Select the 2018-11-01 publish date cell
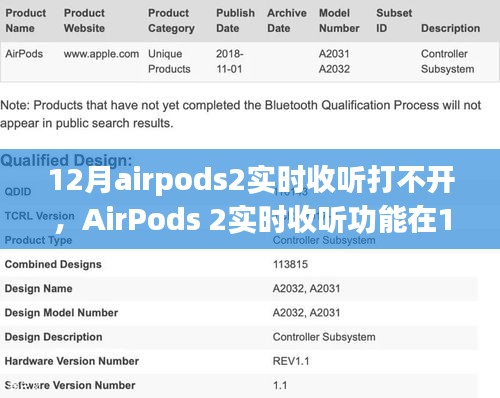This screenshot has width=500, height=398. [x=230, y=61]
